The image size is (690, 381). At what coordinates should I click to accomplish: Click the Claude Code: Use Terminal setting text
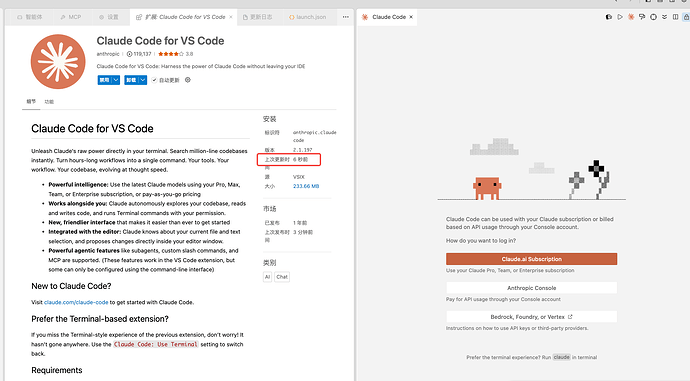coord(156,344)
